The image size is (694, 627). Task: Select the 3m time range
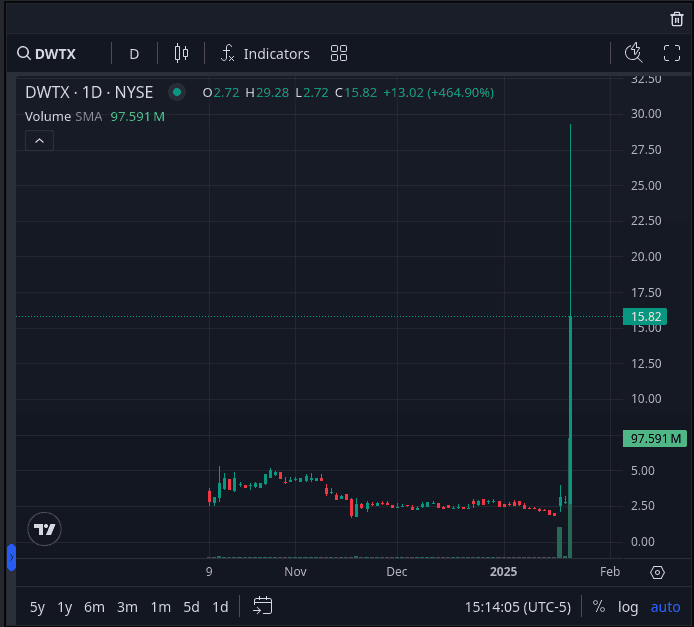point(127,607)
